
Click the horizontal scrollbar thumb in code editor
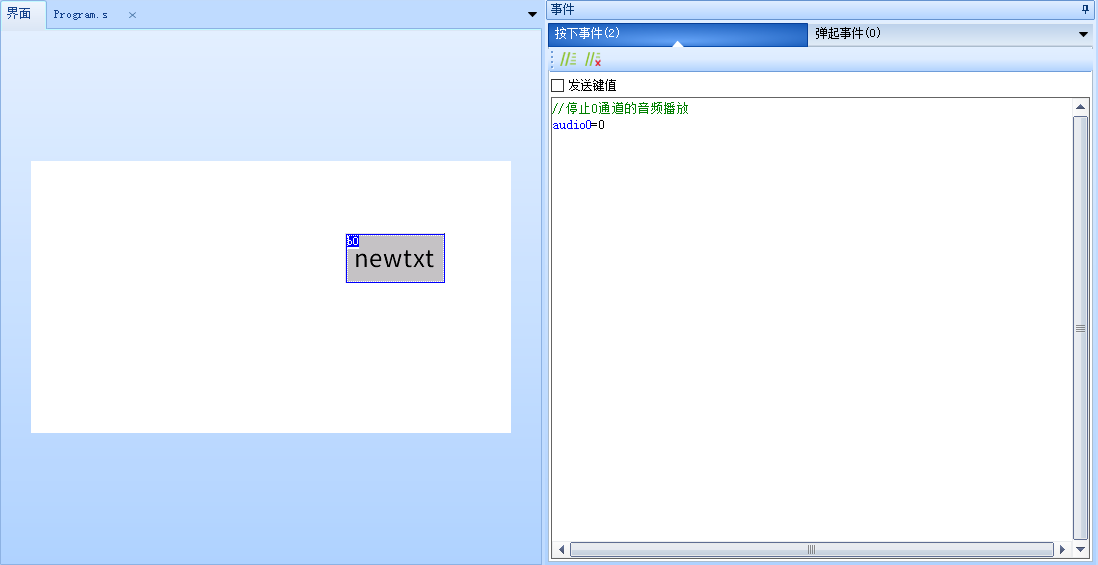pyautogui.click(x=811, y=549)
